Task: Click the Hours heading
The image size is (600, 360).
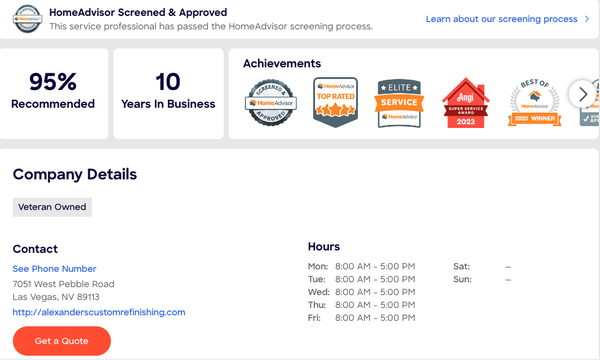Action: coord(324,247)
